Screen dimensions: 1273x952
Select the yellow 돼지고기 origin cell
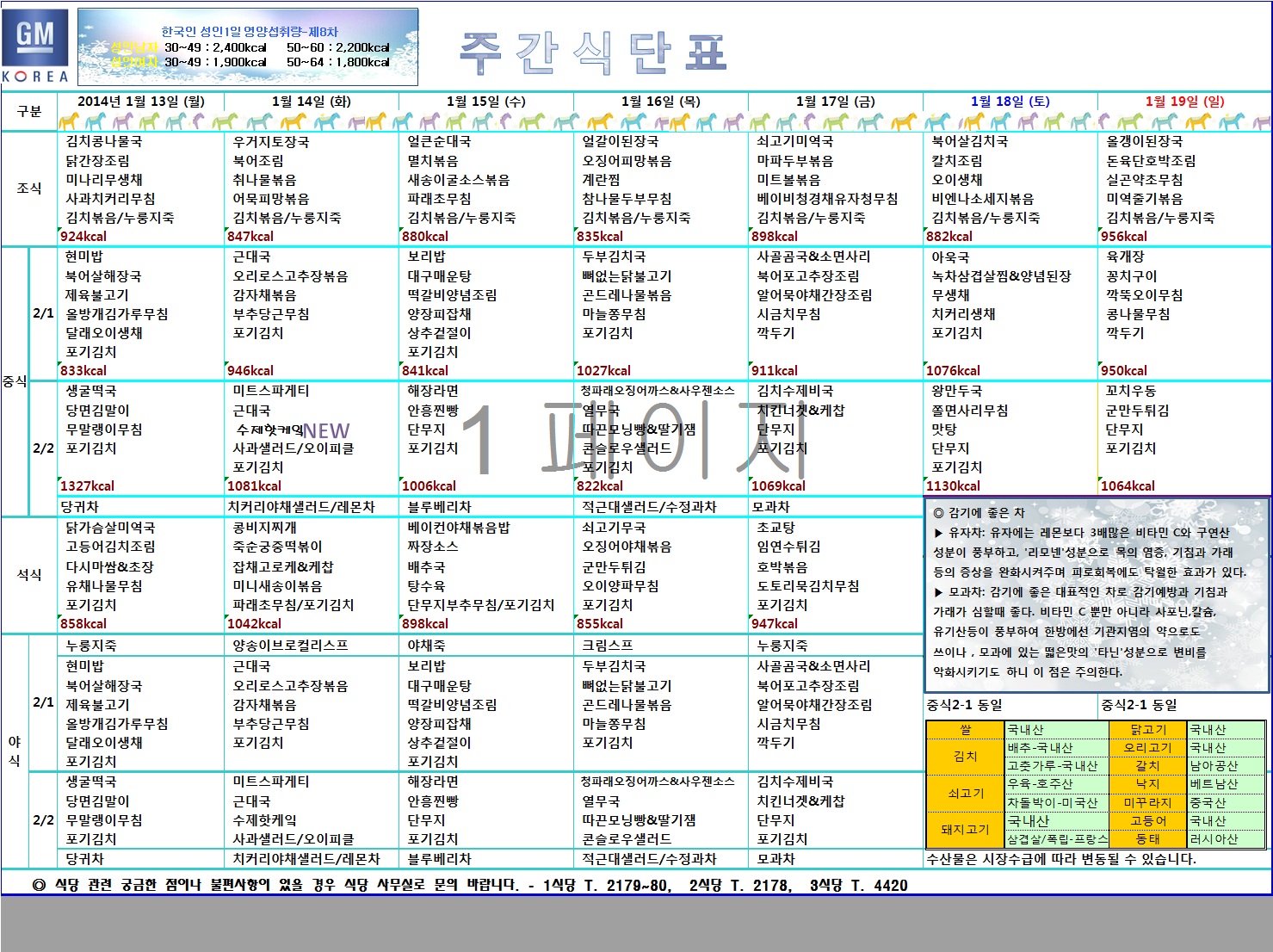(x=965, y=829)
